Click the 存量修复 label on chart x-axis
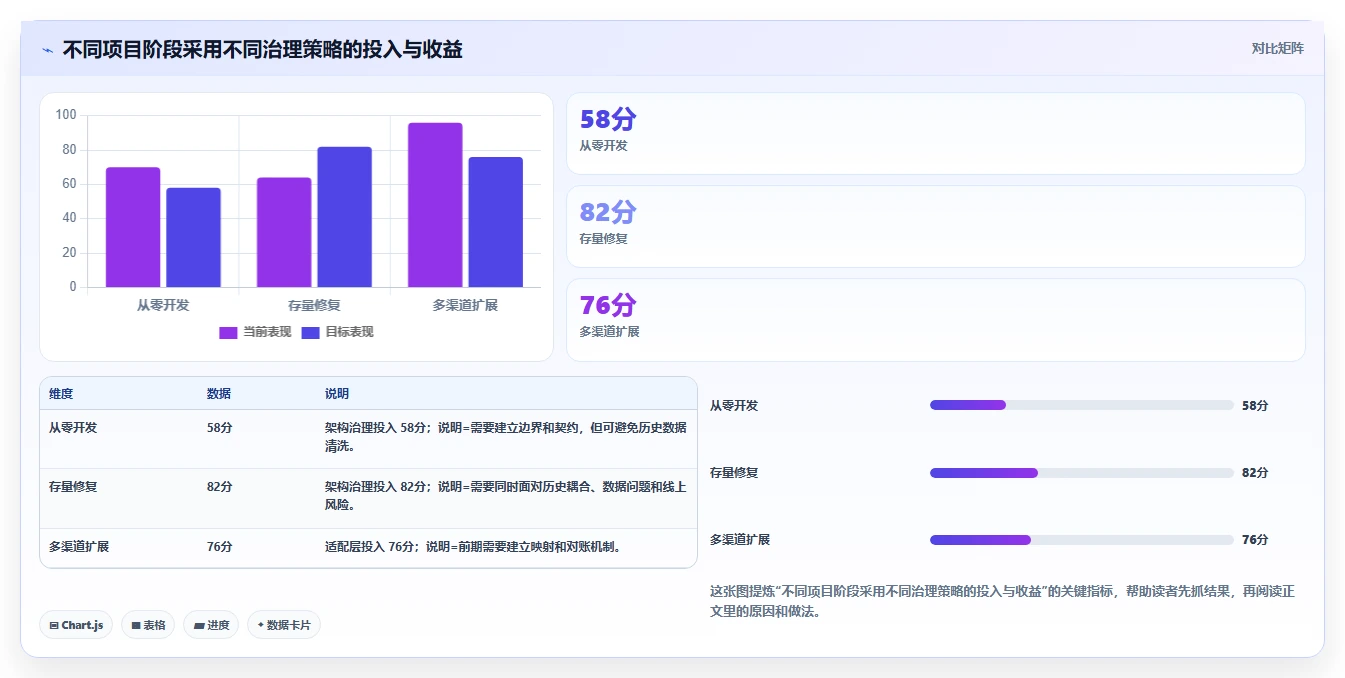1345x678 pixels. coord(314,305)
